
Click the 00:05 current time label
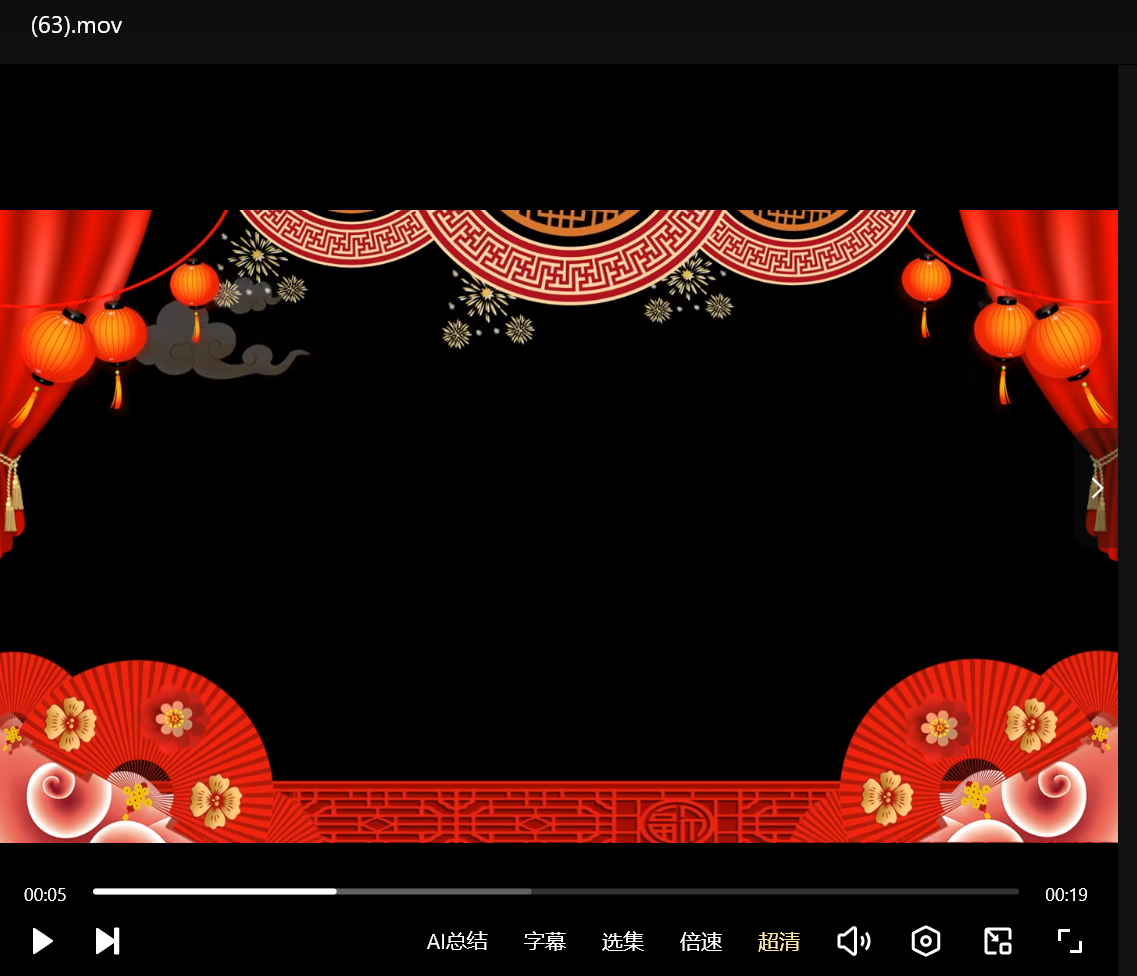pos(45,895)
